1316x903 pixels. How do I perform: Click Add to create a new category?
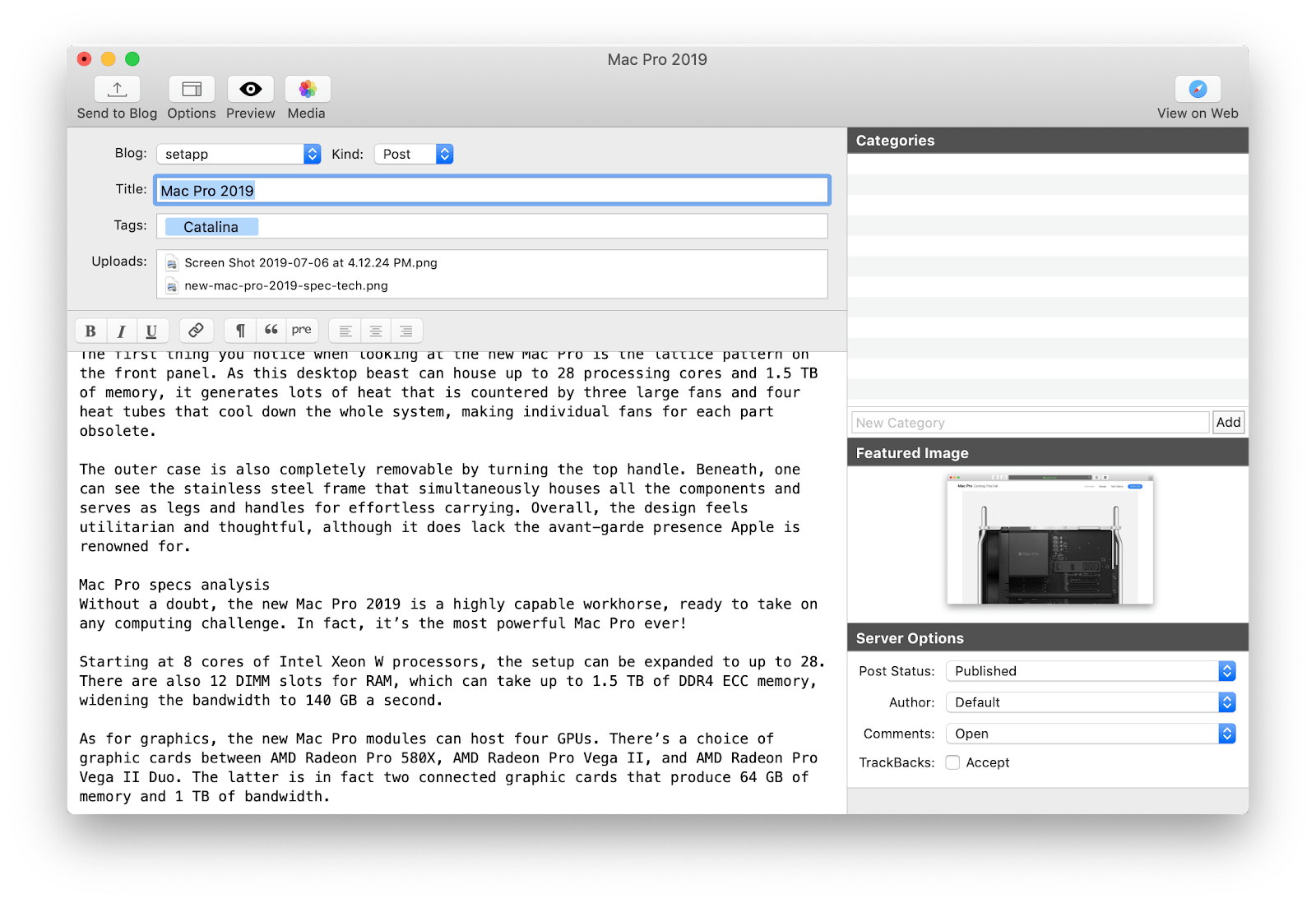tap(1228, 422)
